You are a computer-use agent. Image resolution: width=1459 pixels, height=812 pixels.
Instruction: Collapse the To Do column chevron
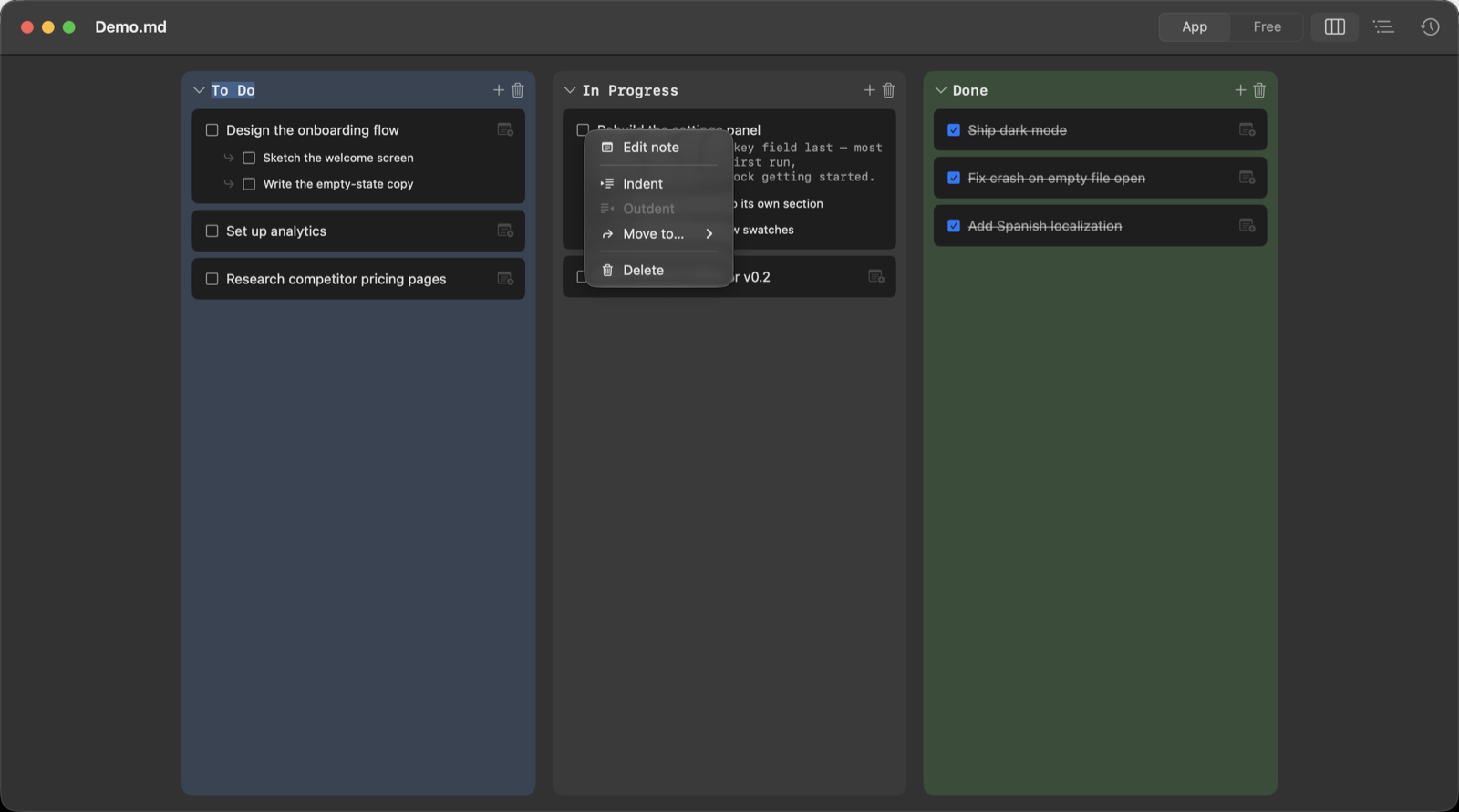(x=199, y=90)
